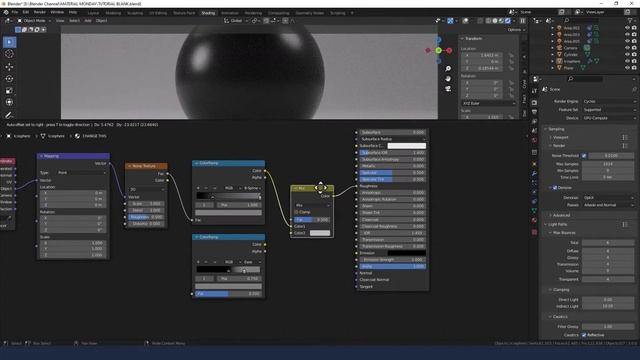Select the Annotate pencil tool
This screenshot has width=640, height=360.
[9, 115]
